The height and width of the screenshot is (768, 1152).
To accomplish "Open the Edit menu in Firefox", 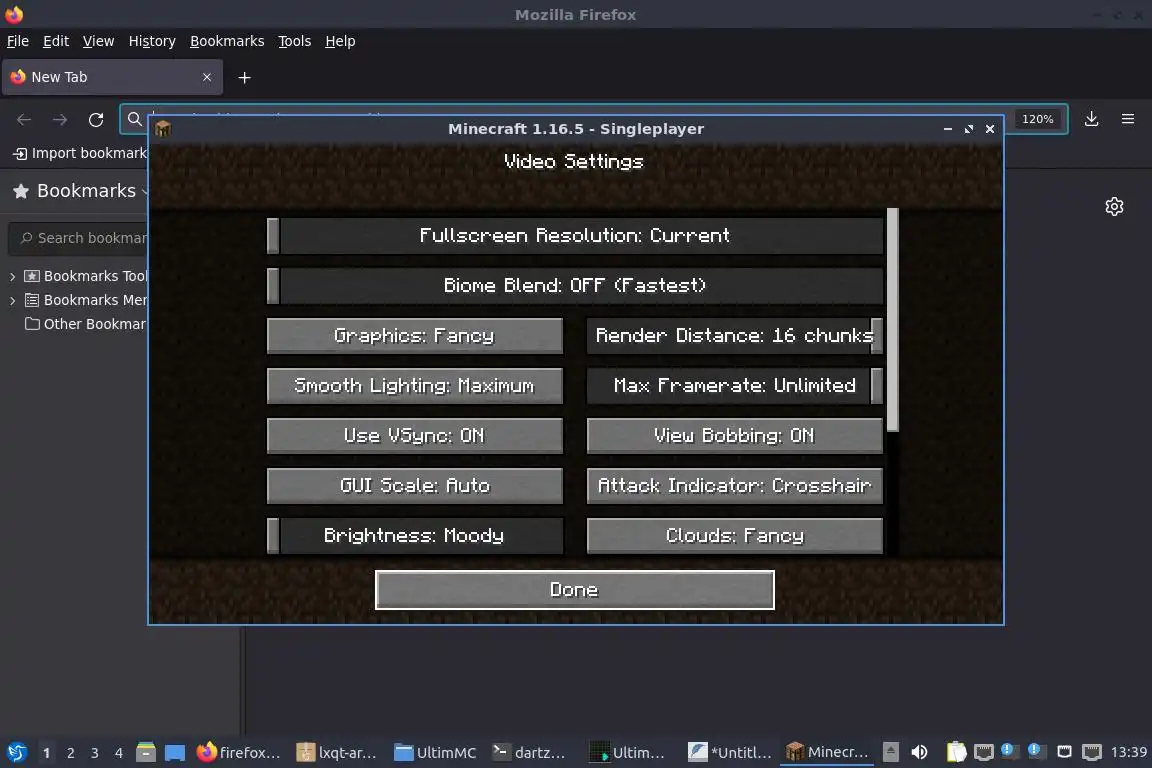I will (56, 41).
